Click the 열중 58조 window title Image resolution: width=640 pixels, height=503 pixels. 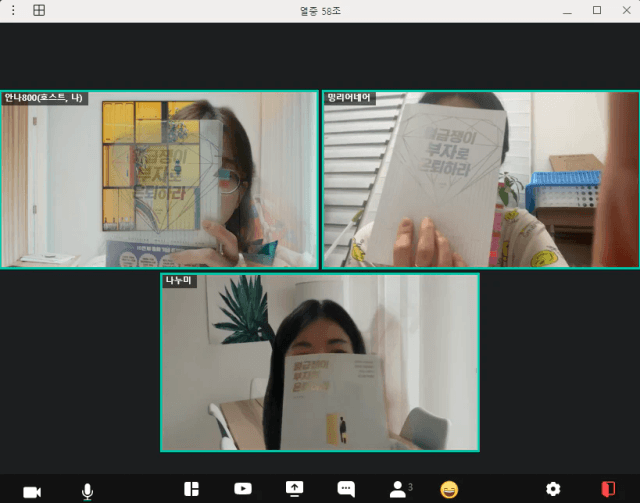pyautogui.click(x=320, y=11)
